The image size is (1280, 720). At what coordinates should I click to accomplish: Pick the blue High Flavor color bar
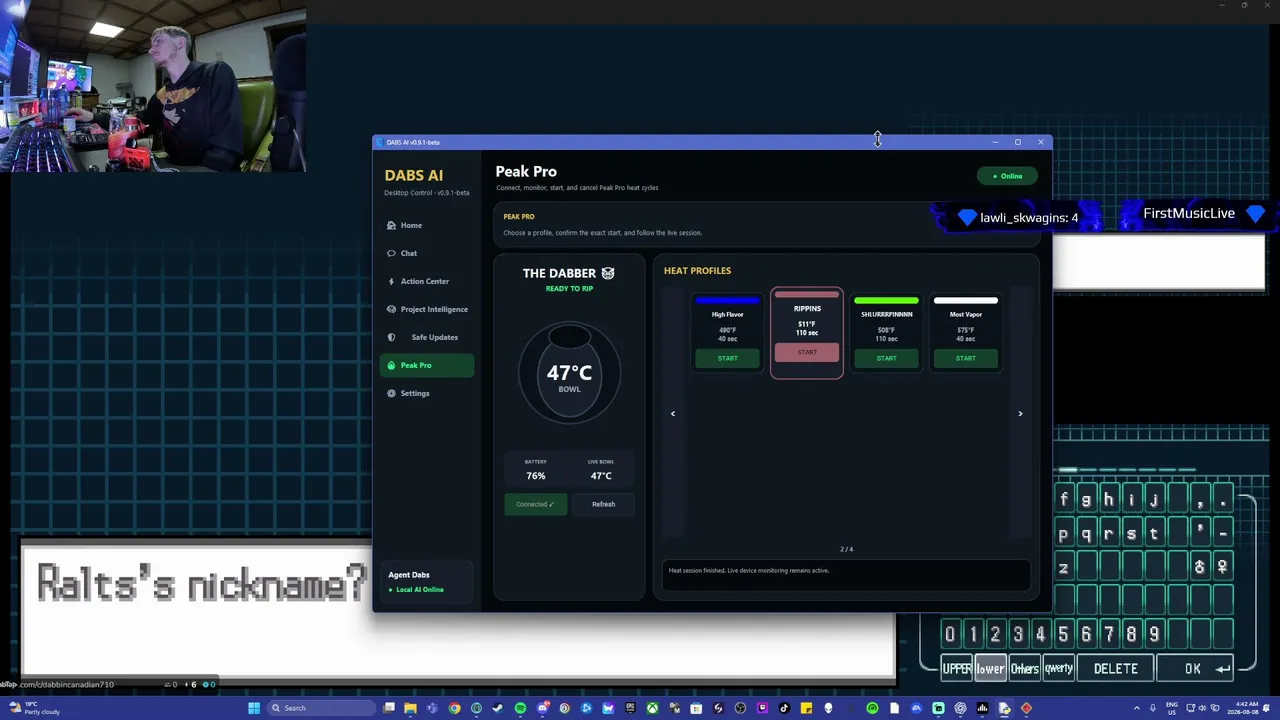click(x=728, y=300)
